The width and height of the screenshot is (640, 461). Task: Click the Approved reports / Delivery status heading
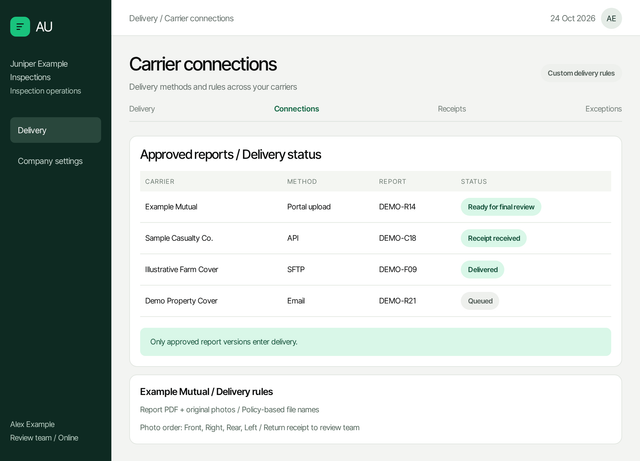tap(230, 154)
